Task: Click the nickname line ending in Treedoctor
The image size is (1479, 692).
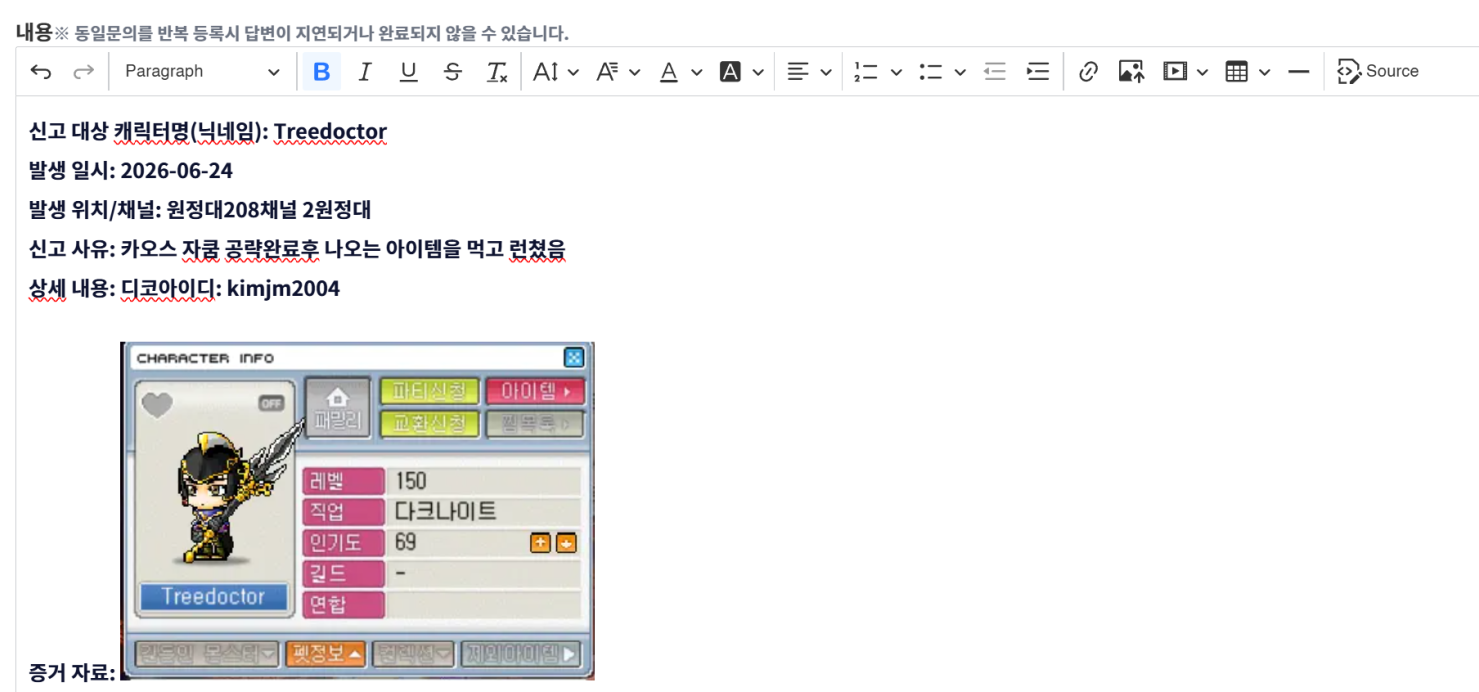Action: tap(208, 132)
